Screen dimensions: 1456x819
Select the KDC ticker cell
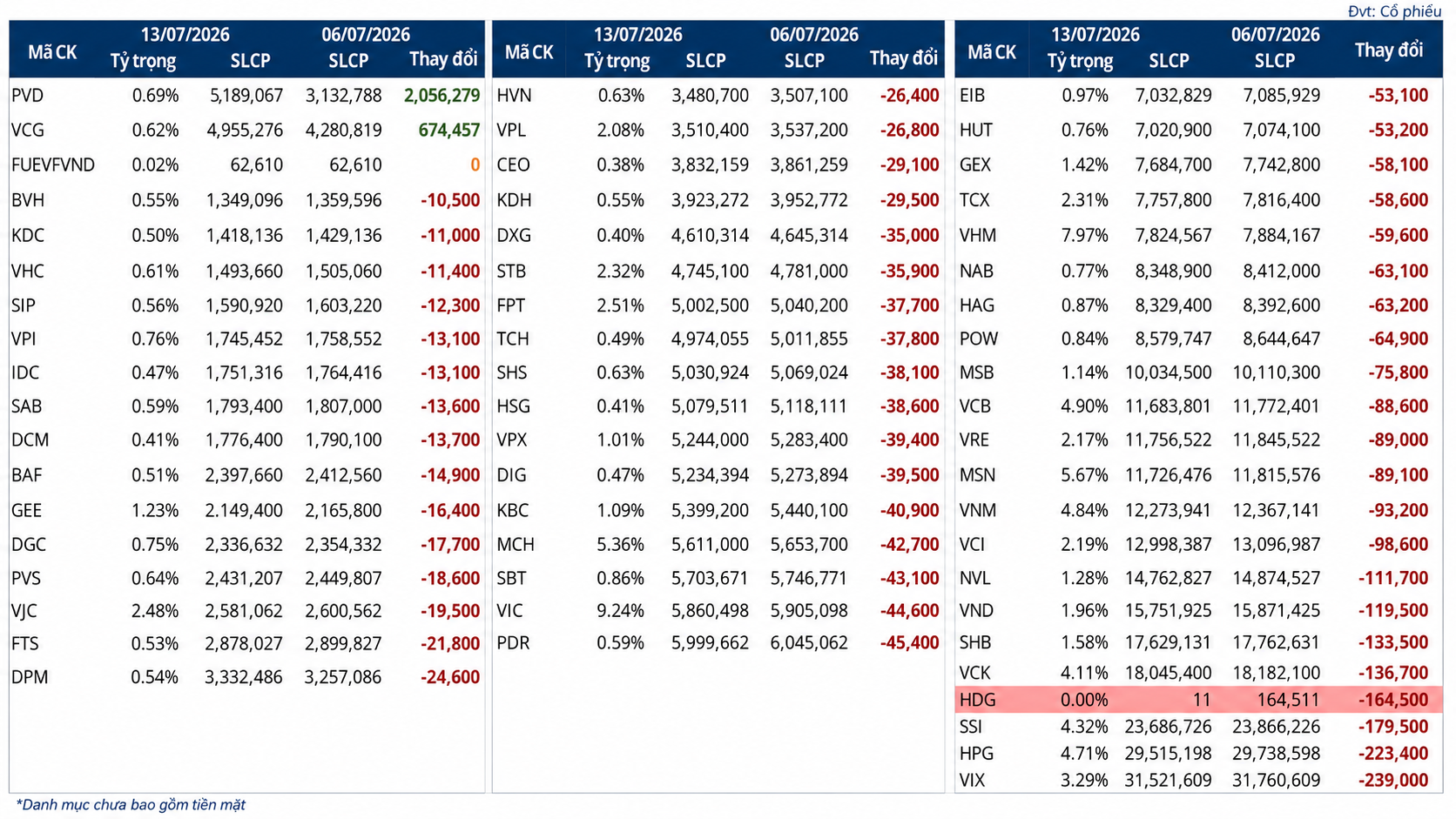(28, 236)
